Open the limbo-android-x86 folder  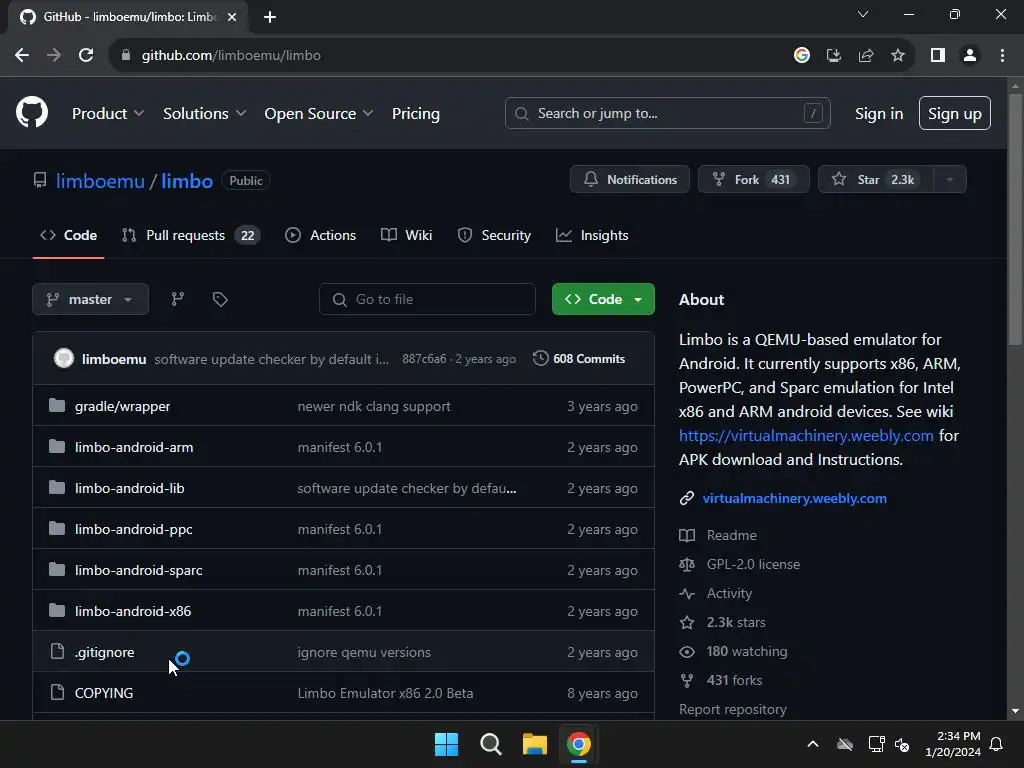click(133, 611)
